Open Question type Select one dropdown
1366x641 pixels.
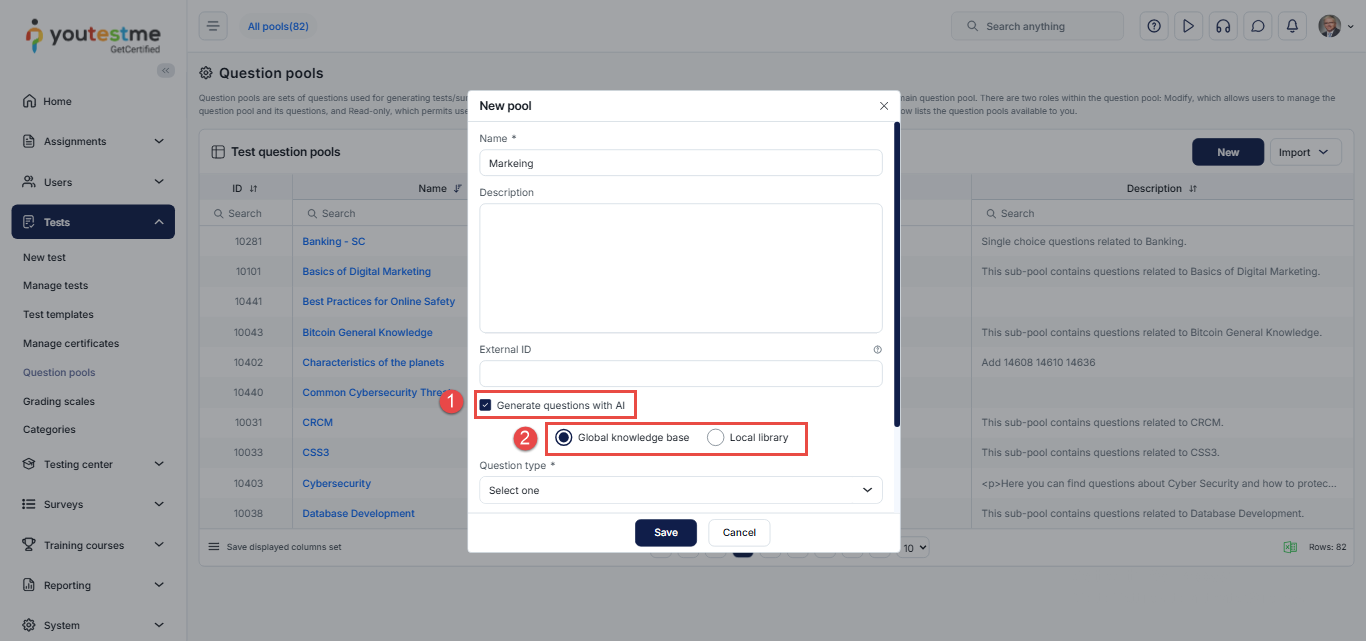681,490
